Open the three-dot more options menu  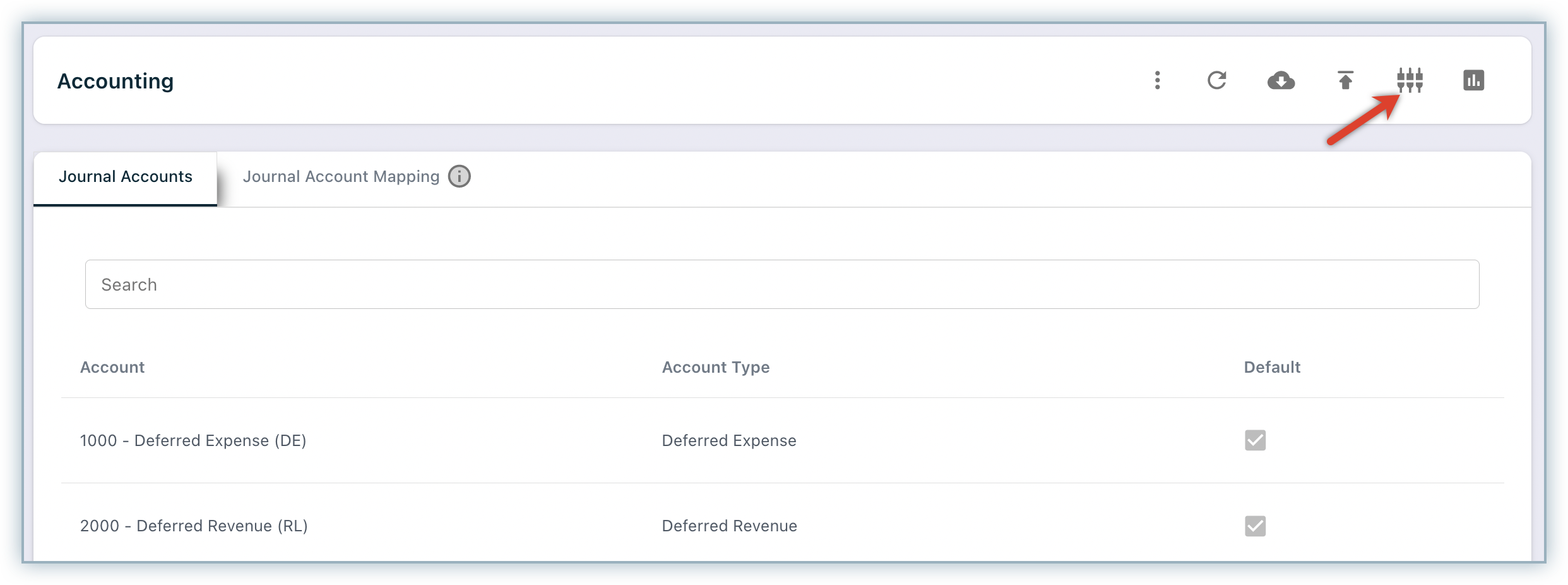tap(1157, 80)
